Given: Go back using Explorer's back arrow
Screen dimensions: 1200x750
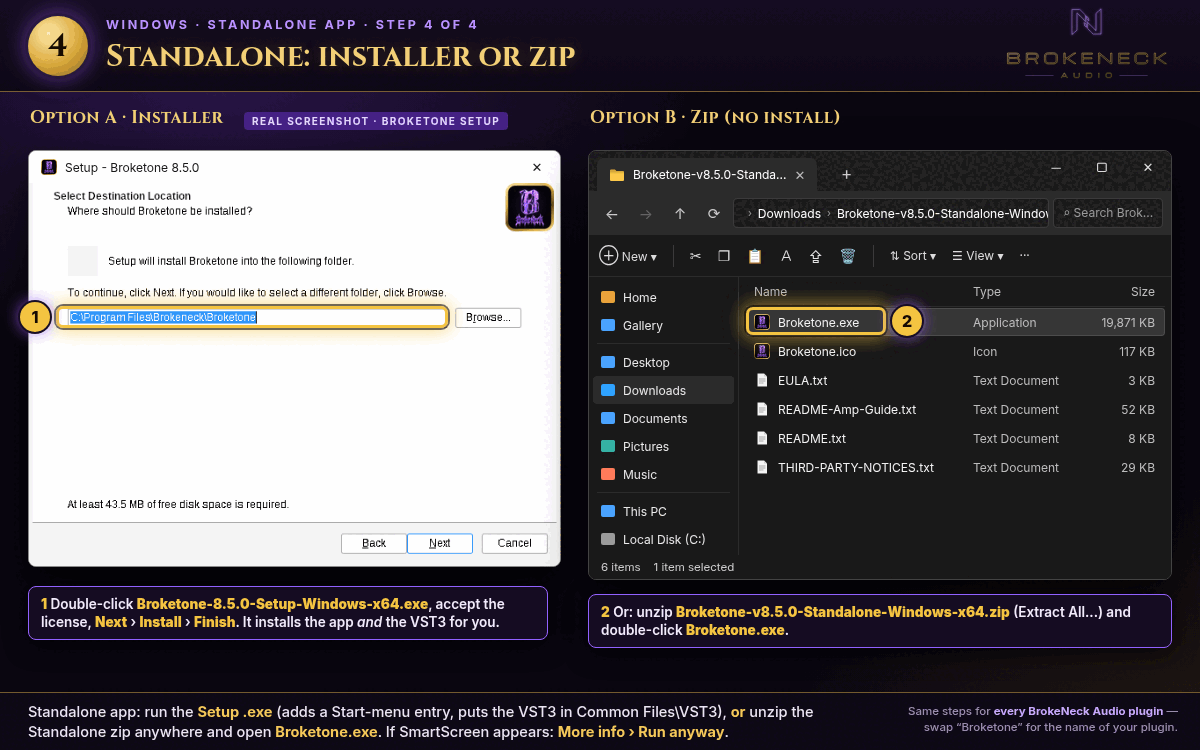Looking at the screenshot, I should tap(612, 214).
